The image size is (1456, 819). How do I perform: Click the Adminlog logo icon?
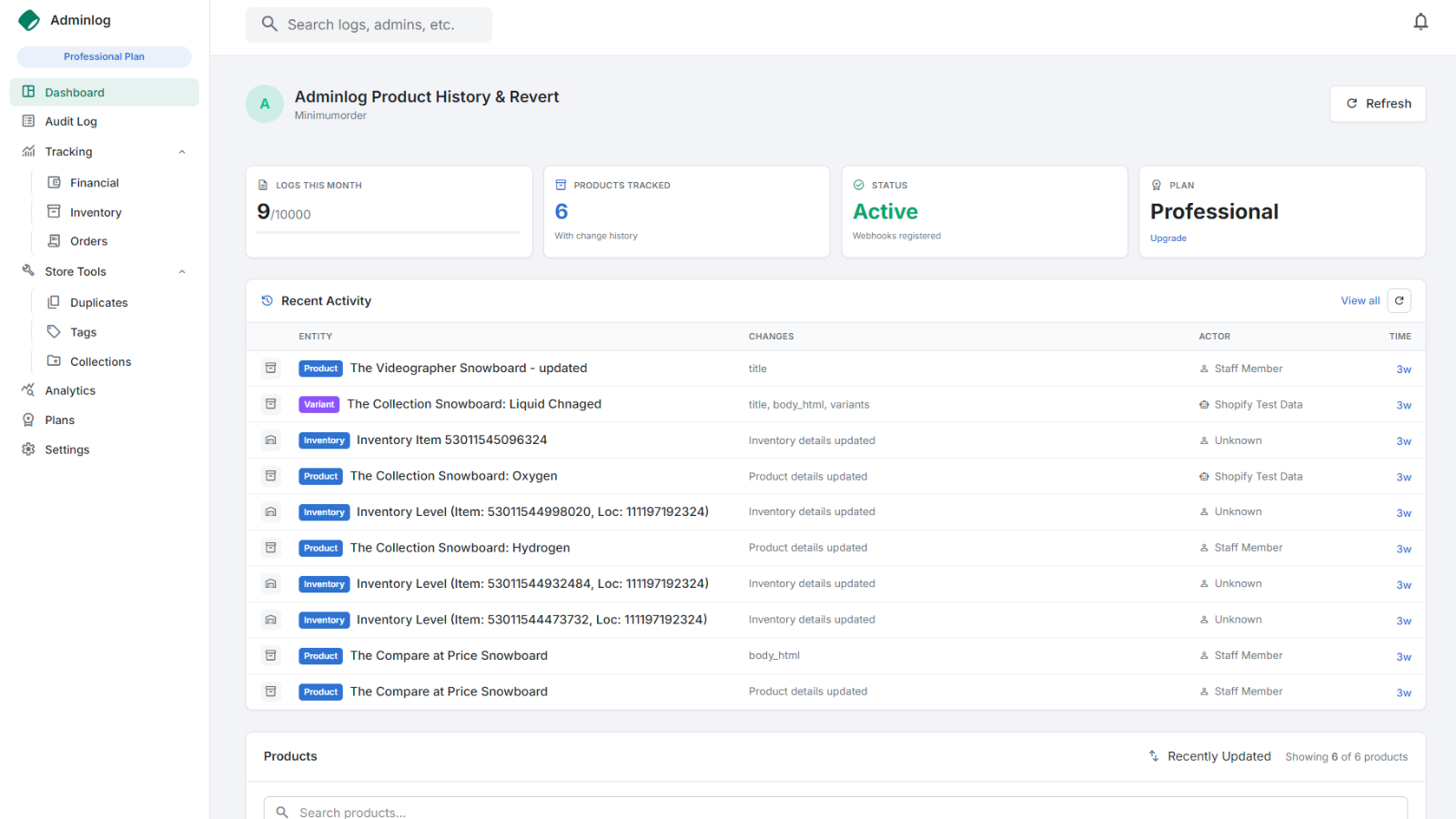coord(29,20)
